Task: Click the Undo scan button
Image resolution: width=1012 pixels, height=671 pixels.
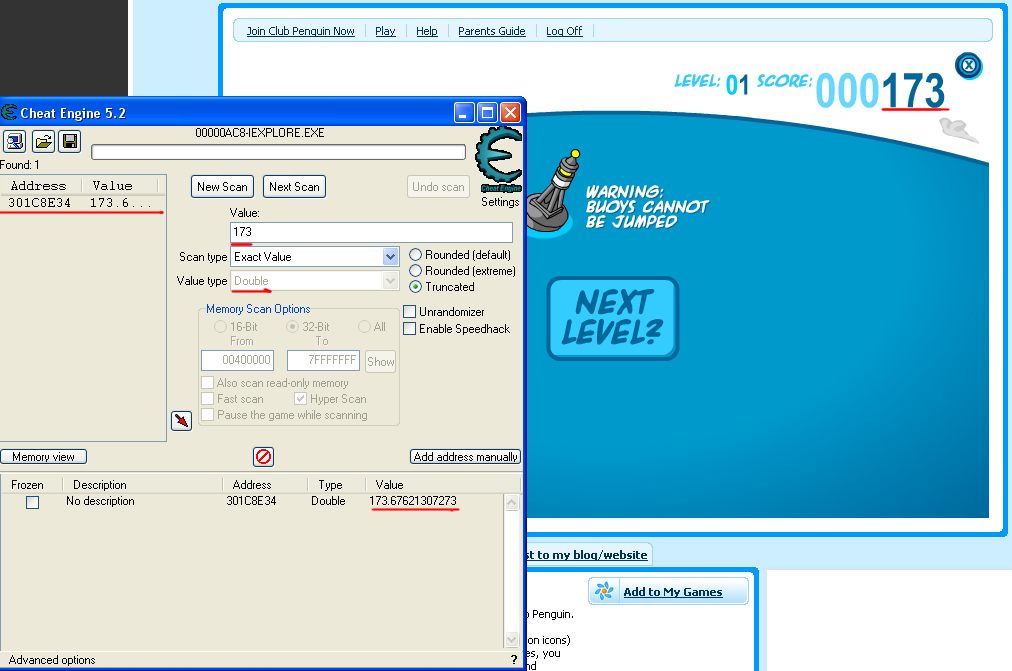Action: pos(438,187)
